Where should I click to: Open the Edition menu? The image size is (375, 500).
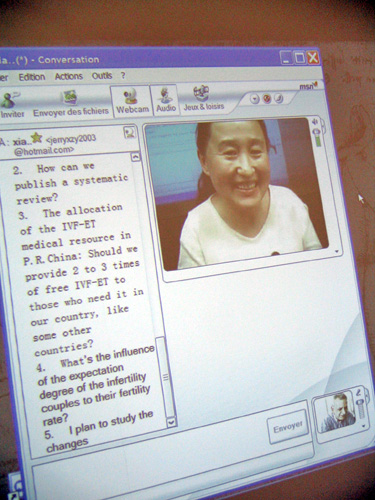click(x=32, y=77)
